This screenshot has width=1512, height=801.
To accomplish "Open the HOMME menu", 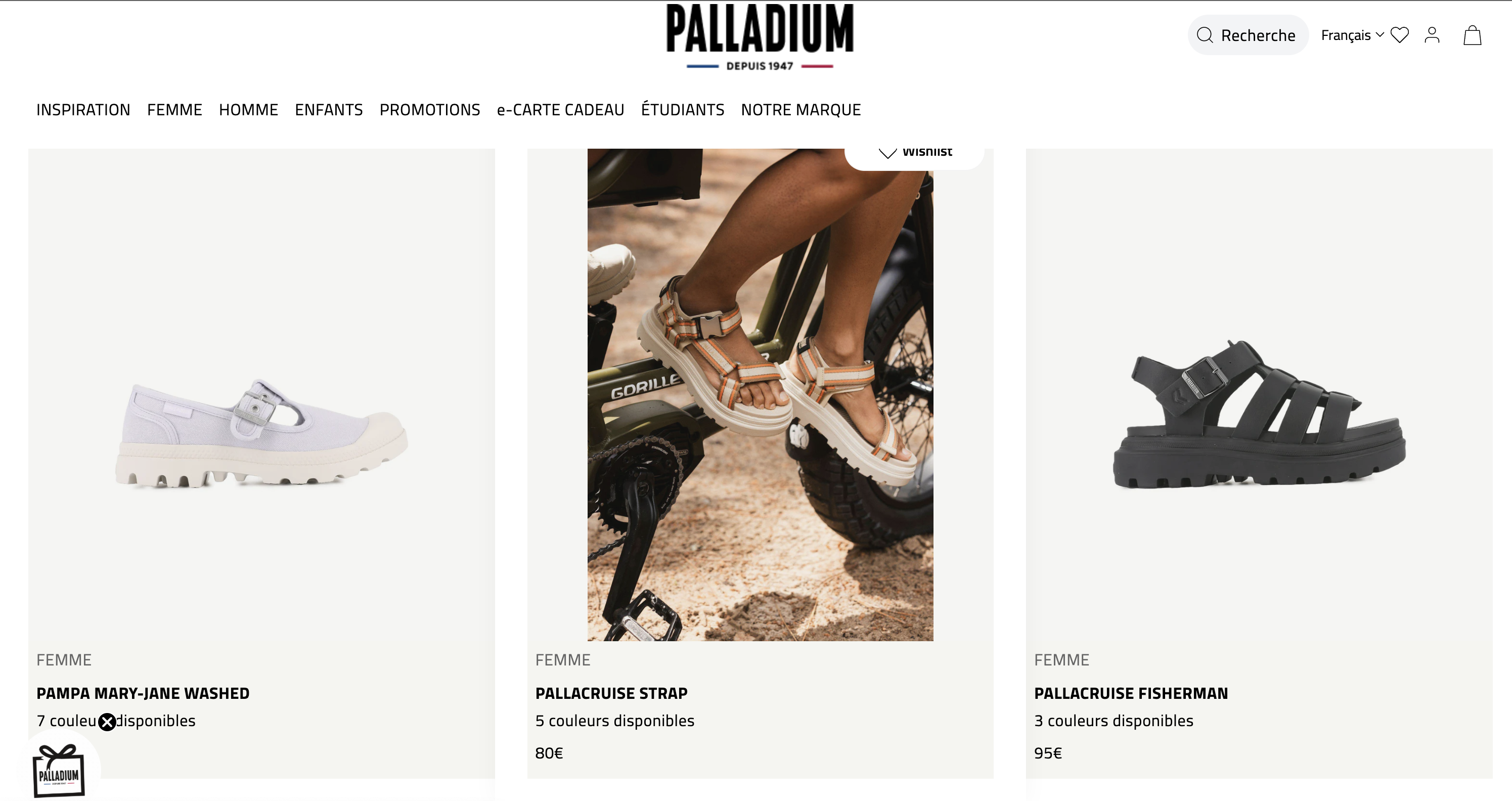I will coord(248,110).
